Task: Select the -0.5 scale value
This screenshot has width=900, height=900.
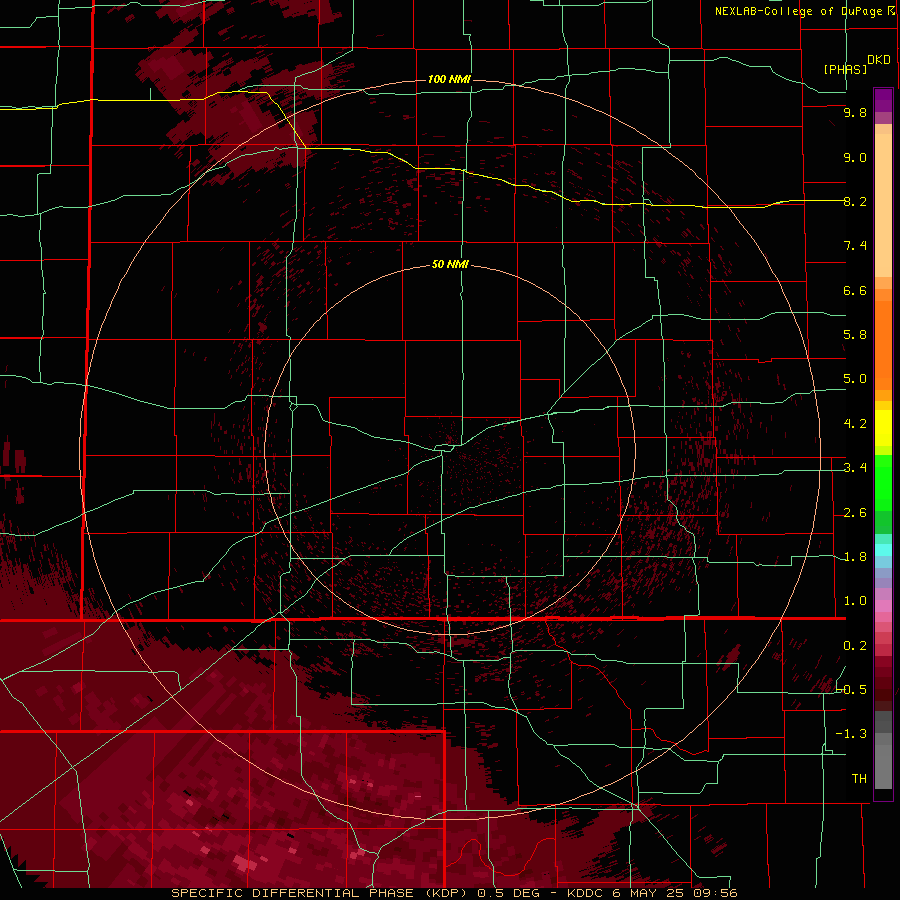Action: click(851, 690)
